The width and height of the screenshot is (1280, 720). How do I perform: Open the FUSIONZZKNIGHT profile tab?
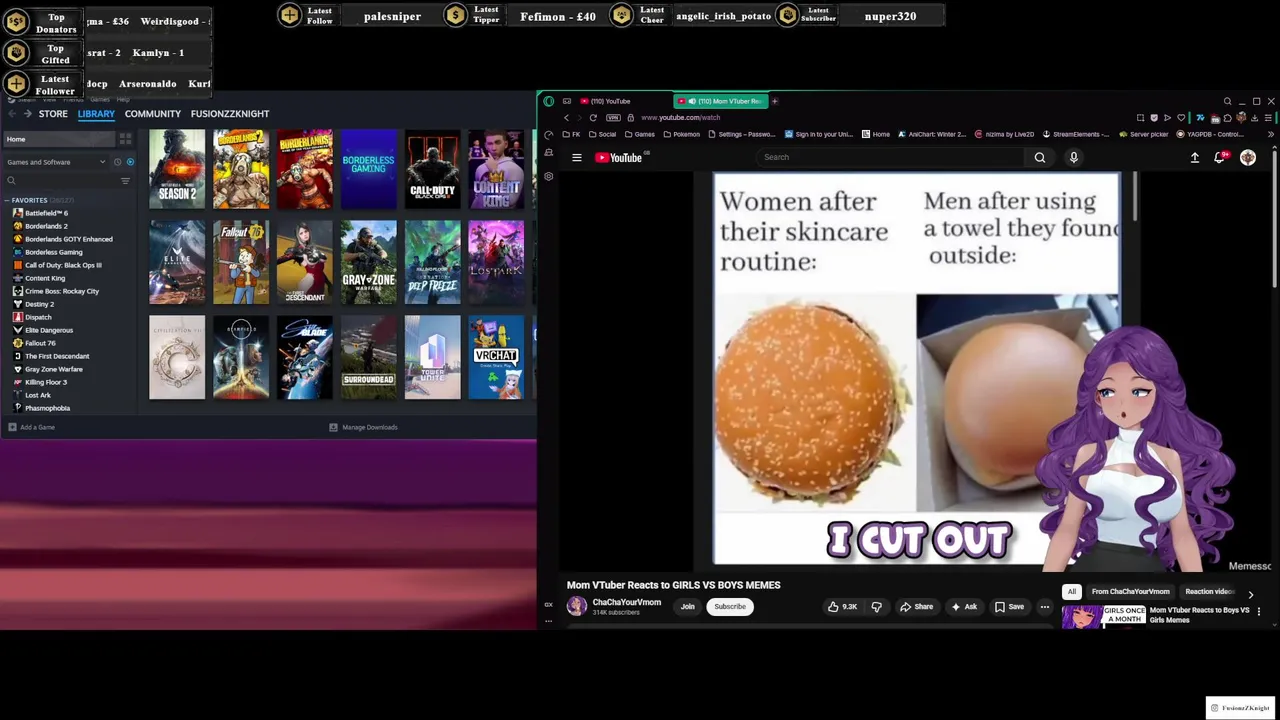[230, 114]
